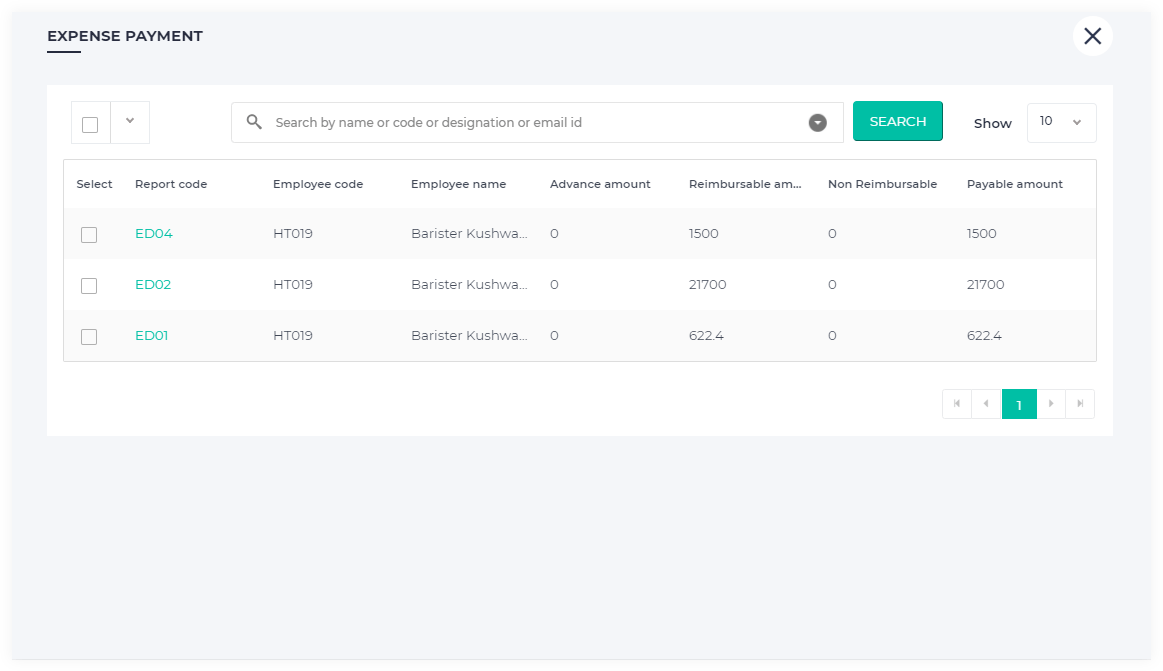Click the Non Reimbursable column header
Image resolution: width=1163 pixels, height=671 pixels.
tap(882, 184)
